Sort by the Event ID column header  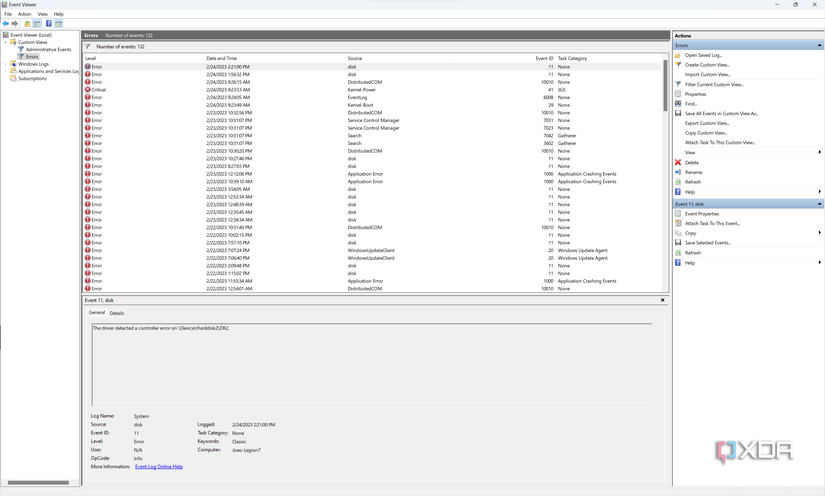pos(502,58)
